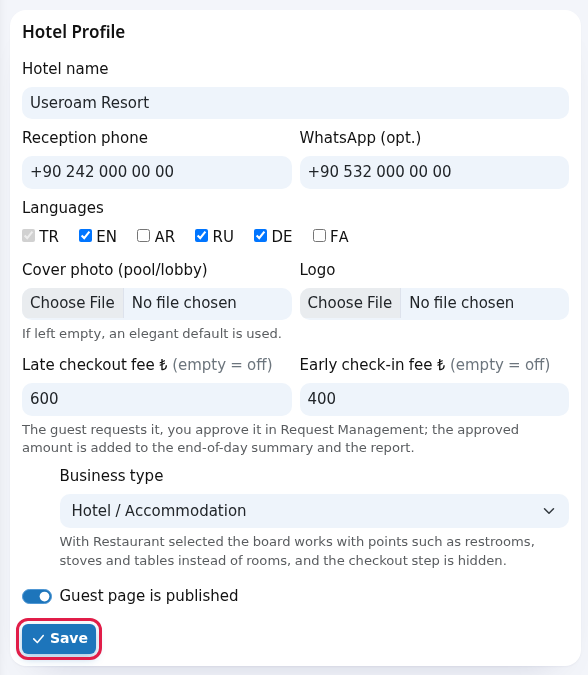Click the Late checkout fee field

tap(157, 399)
